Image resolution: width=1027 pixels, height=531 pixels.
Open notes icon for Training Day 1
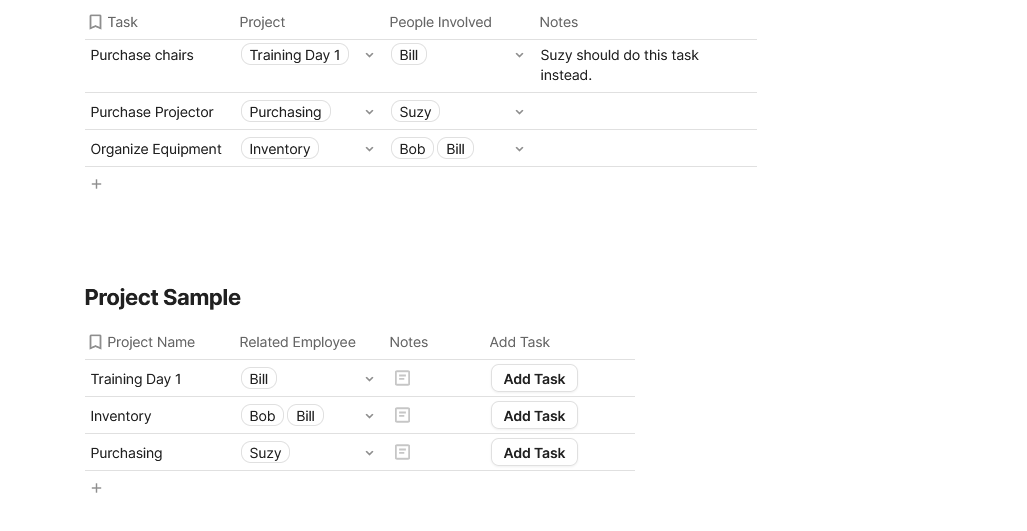(402, 379)
